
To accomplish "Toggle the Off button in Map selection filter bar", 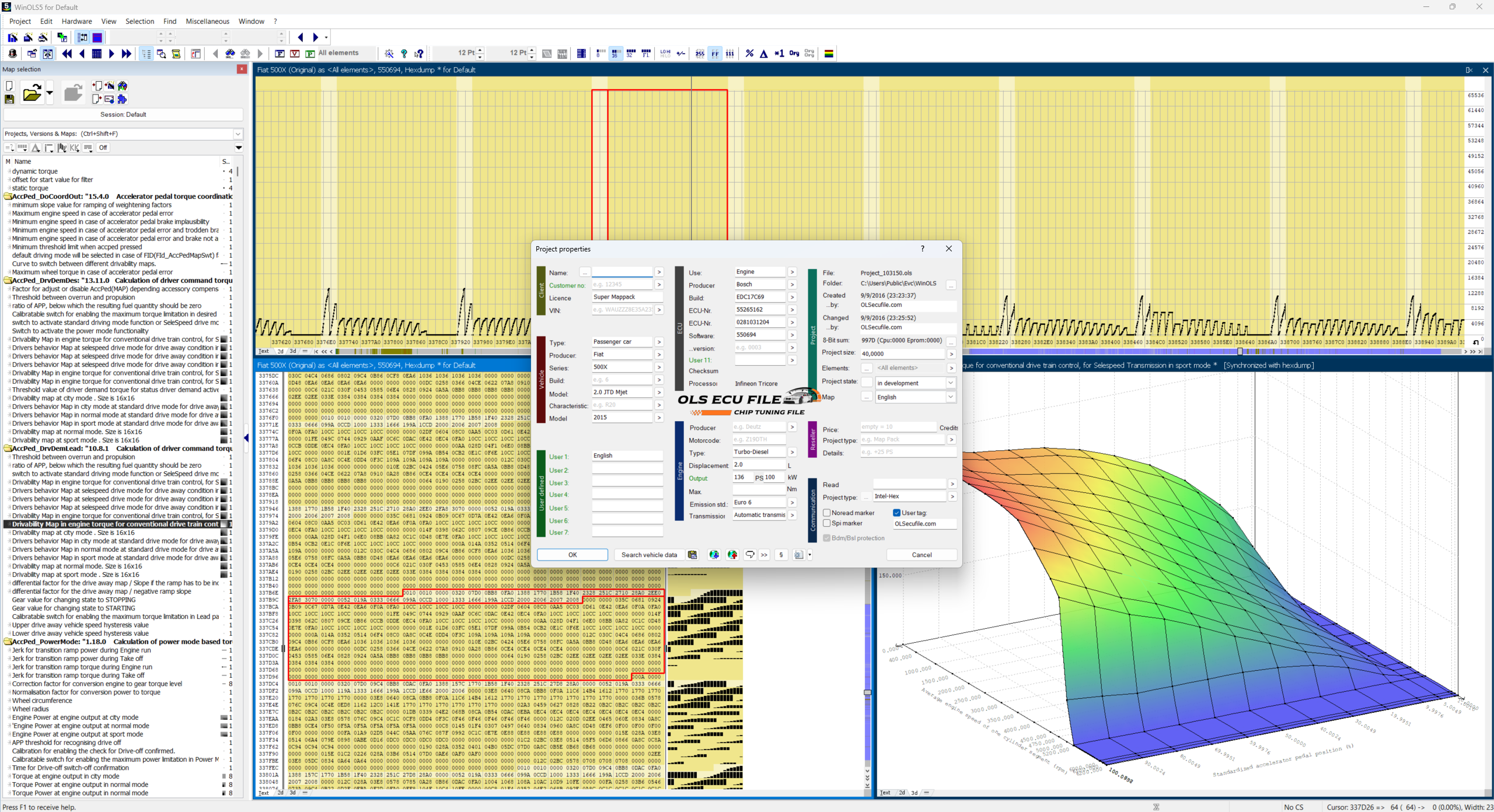I will point(103,148).
